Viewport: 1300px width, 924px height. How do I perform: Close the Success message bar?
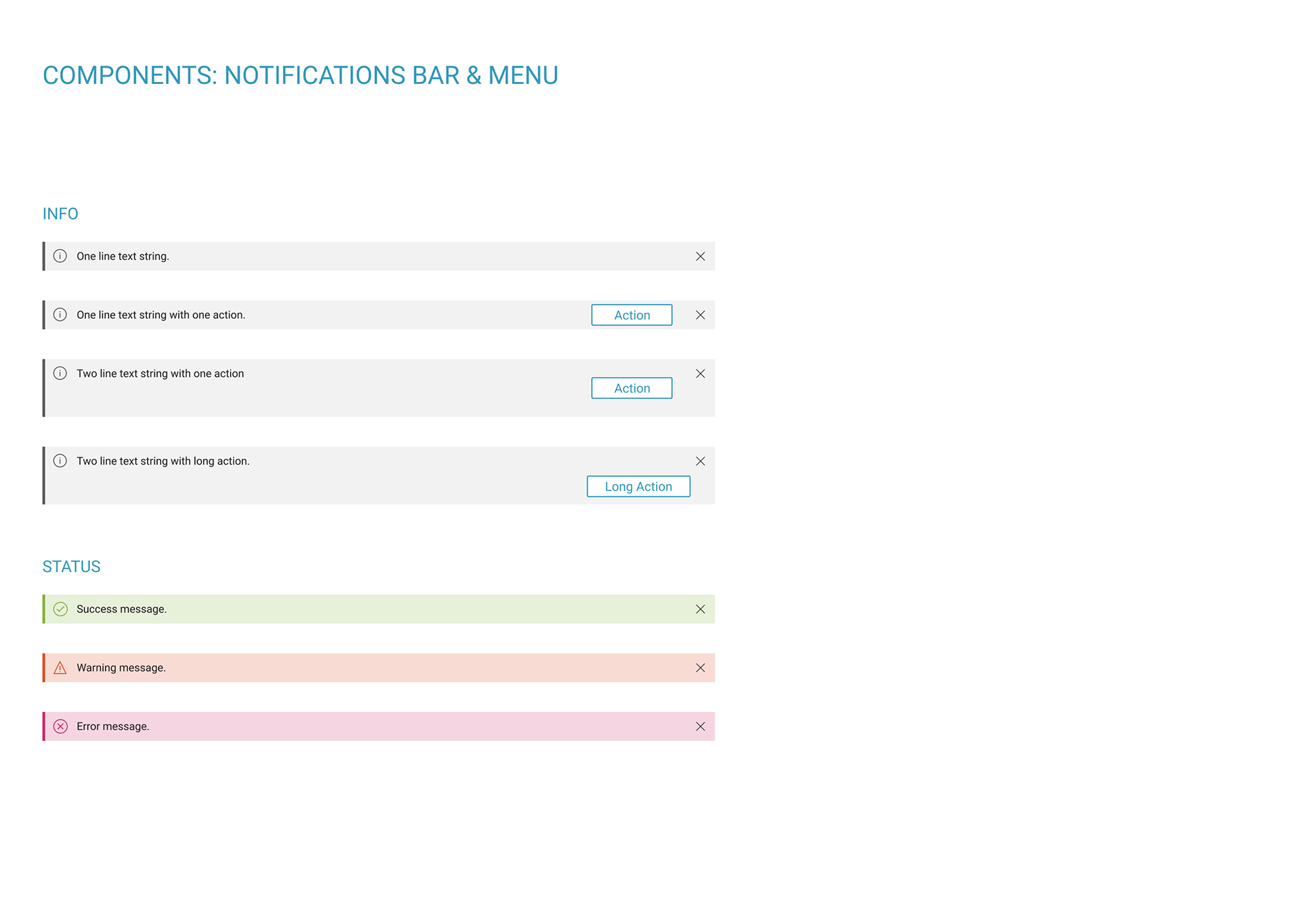[x=700, y=609]
